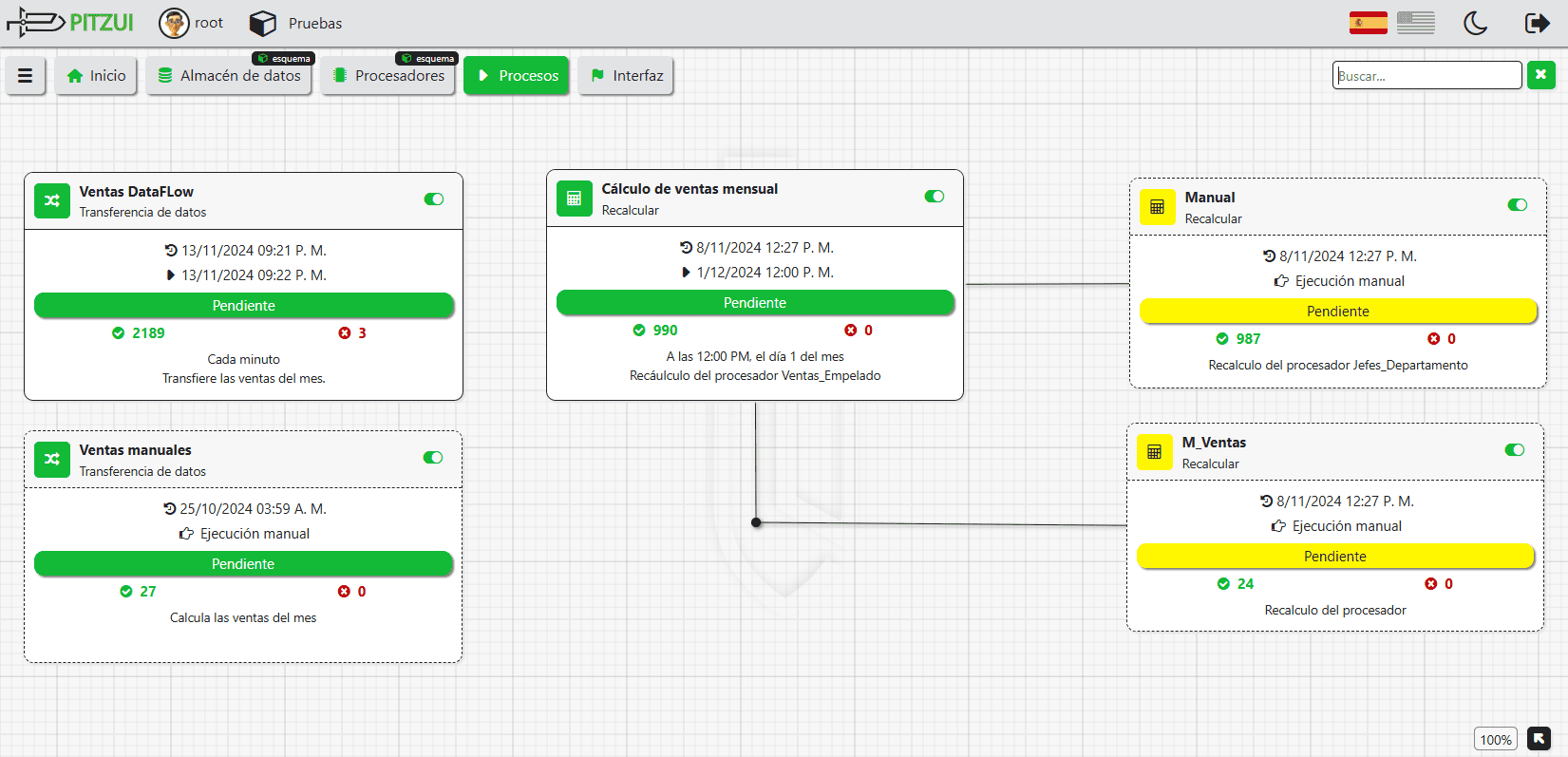The image size is (1568, 757).
Task: Click 'Transfiere las ventas del mes.' description
Action: (244, 378)
